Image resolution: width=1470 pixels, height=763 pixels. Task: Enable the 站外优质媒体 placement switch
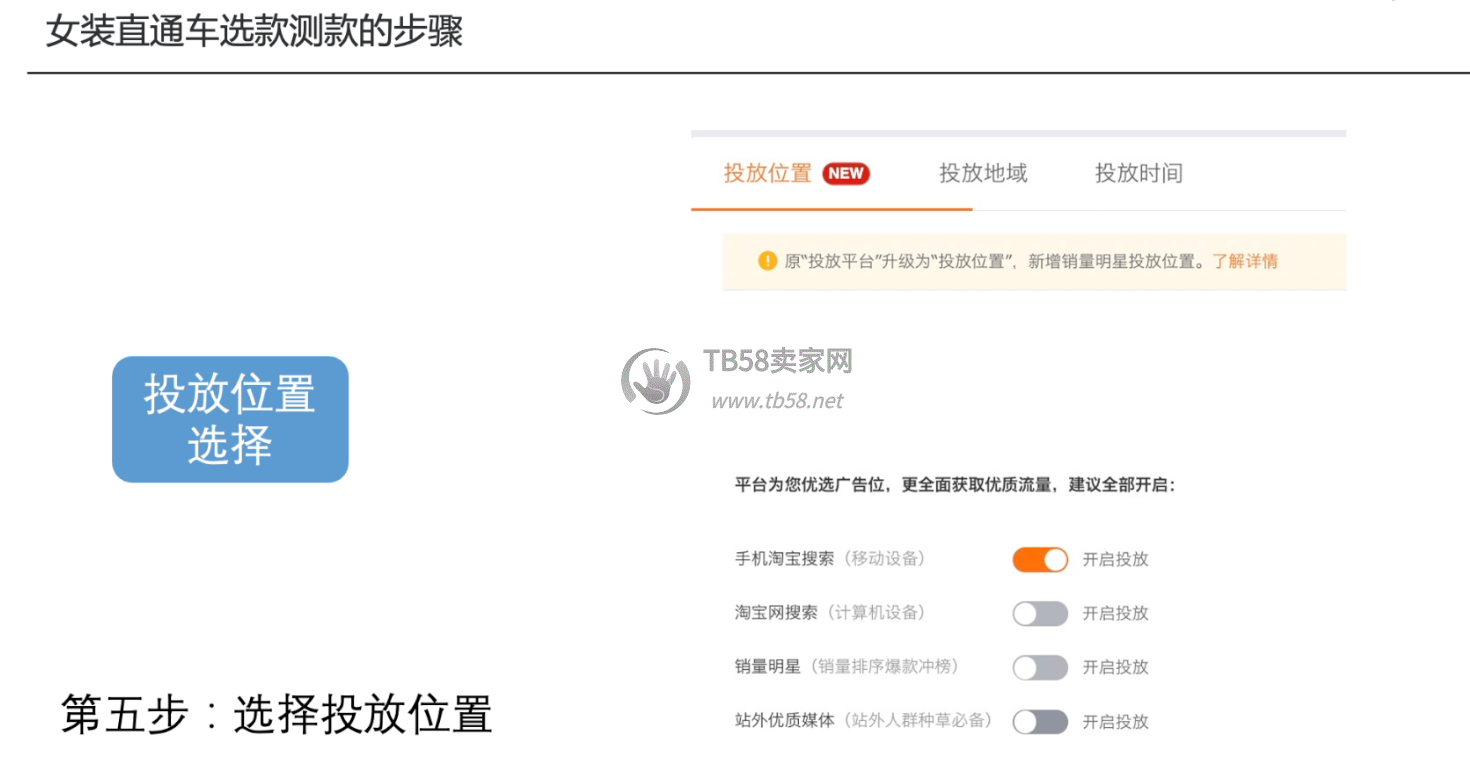[x=1040, y=721]
